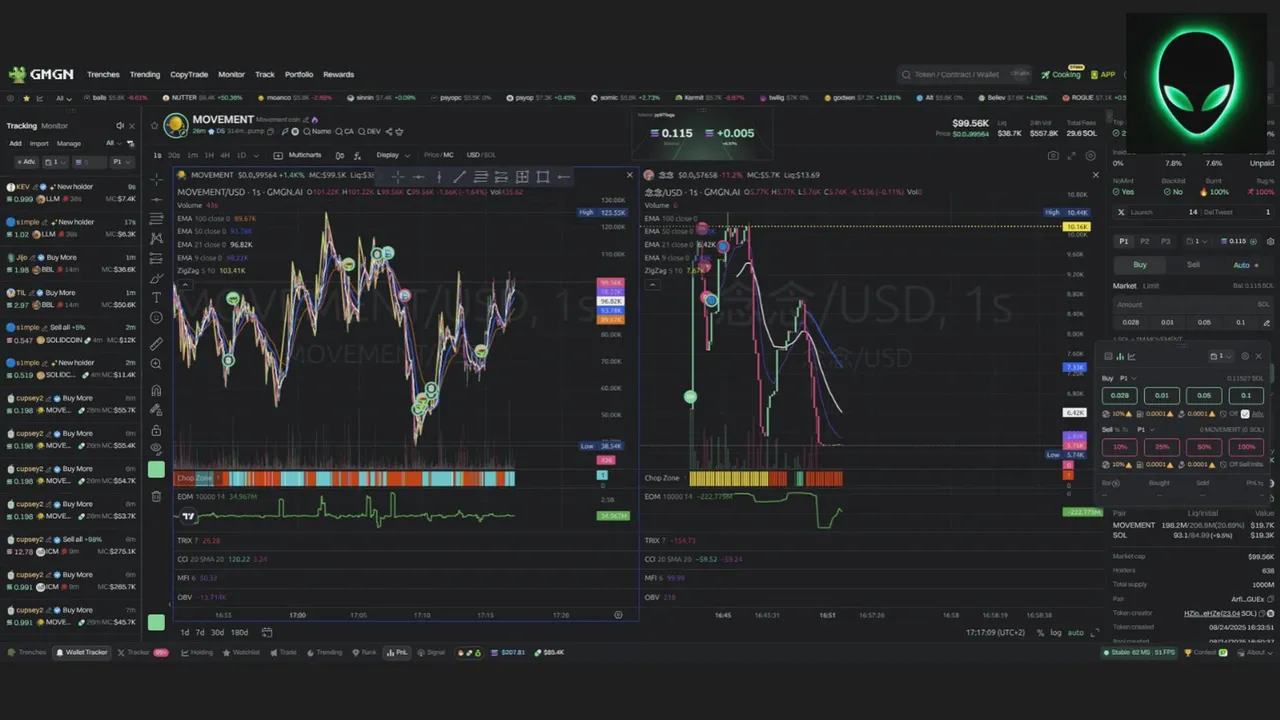Click Import in tracking panel
This screenshot has width=1280, height=720.
[x=39, y=143]
